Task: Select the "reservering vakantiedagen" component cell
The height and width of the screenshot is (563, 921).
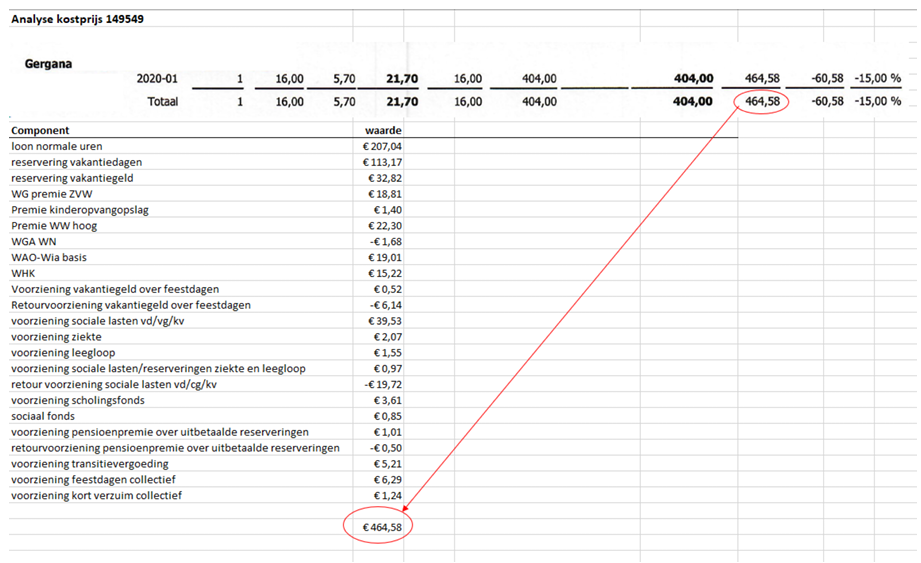Action: click(76, 162)
